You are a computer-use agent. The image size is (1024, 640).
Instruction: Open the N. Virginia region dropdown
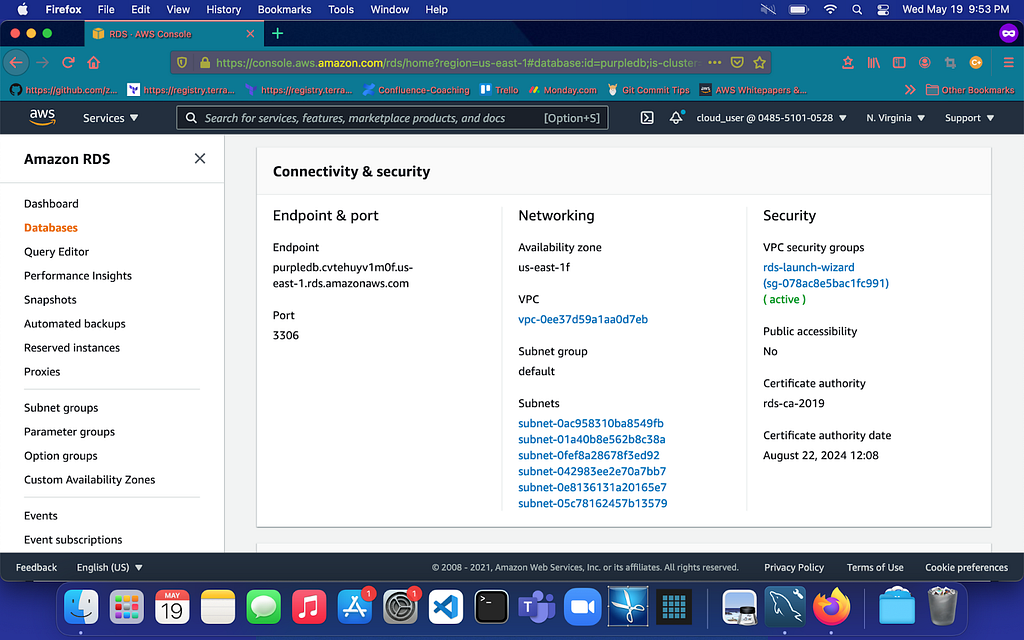click(x=895, y=118)
